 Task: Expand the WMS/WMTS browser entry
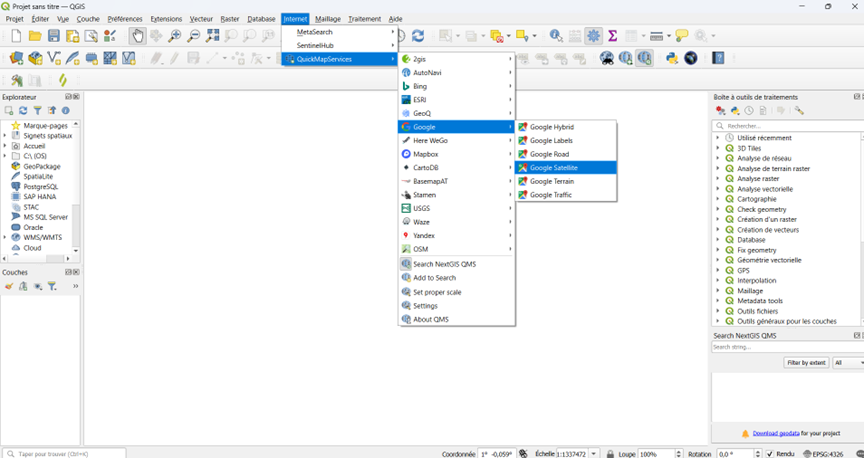(x=5, y=237)
